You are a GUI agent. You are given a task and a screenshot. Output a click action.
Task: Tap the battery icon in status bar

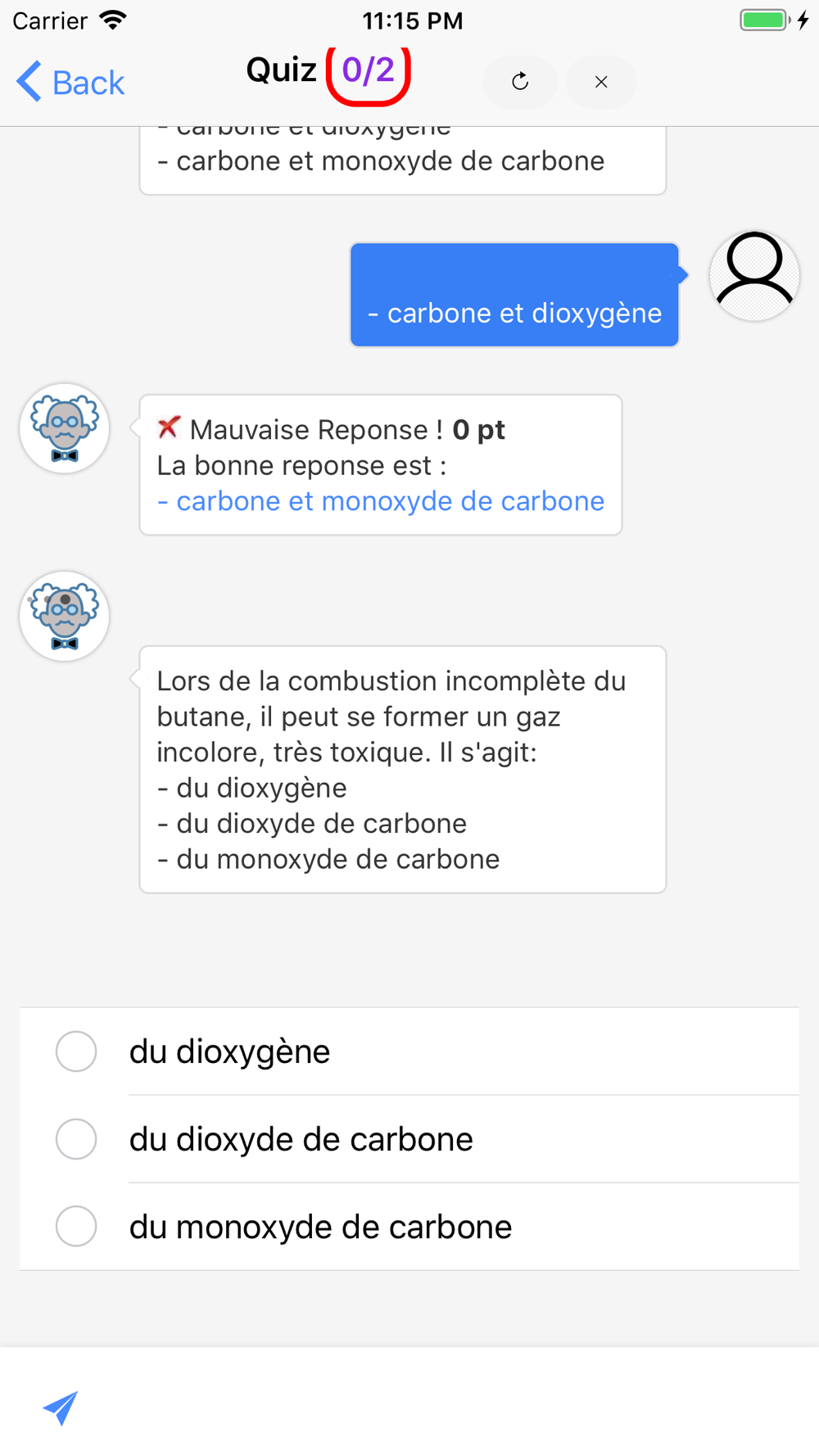[764, 20]
